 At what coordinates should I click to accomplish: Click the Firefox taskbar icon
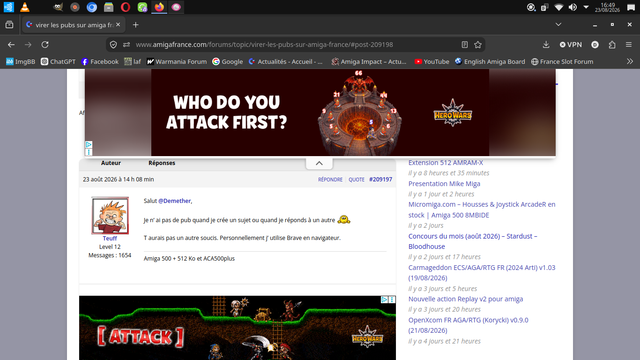click(x=159, y=7)
